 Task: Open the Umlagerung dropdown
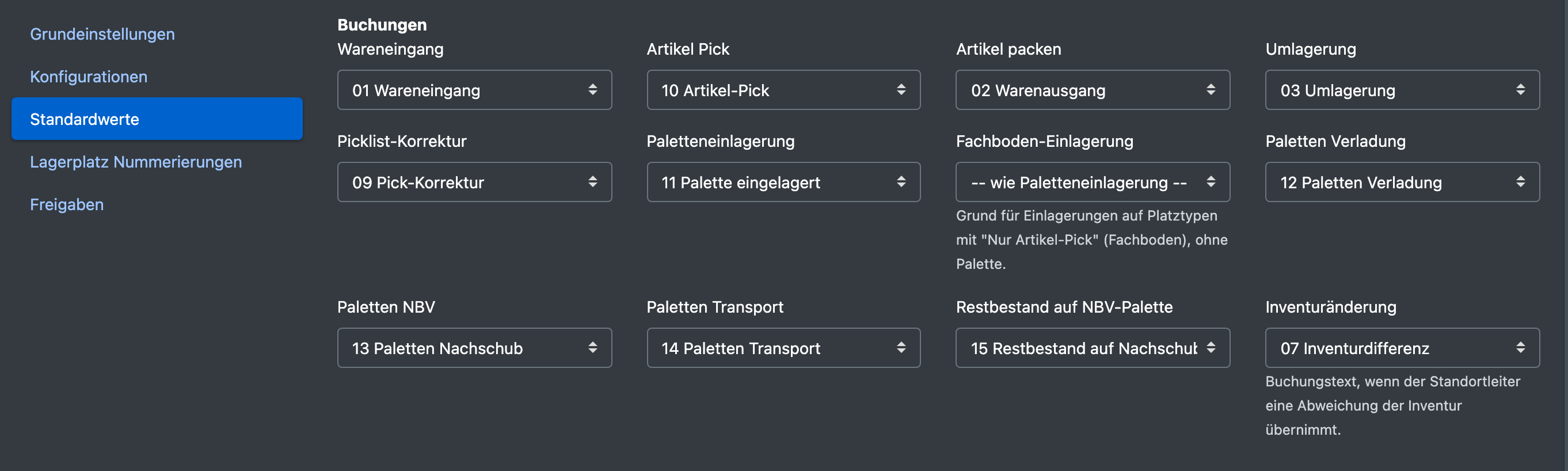point(1402,90)
